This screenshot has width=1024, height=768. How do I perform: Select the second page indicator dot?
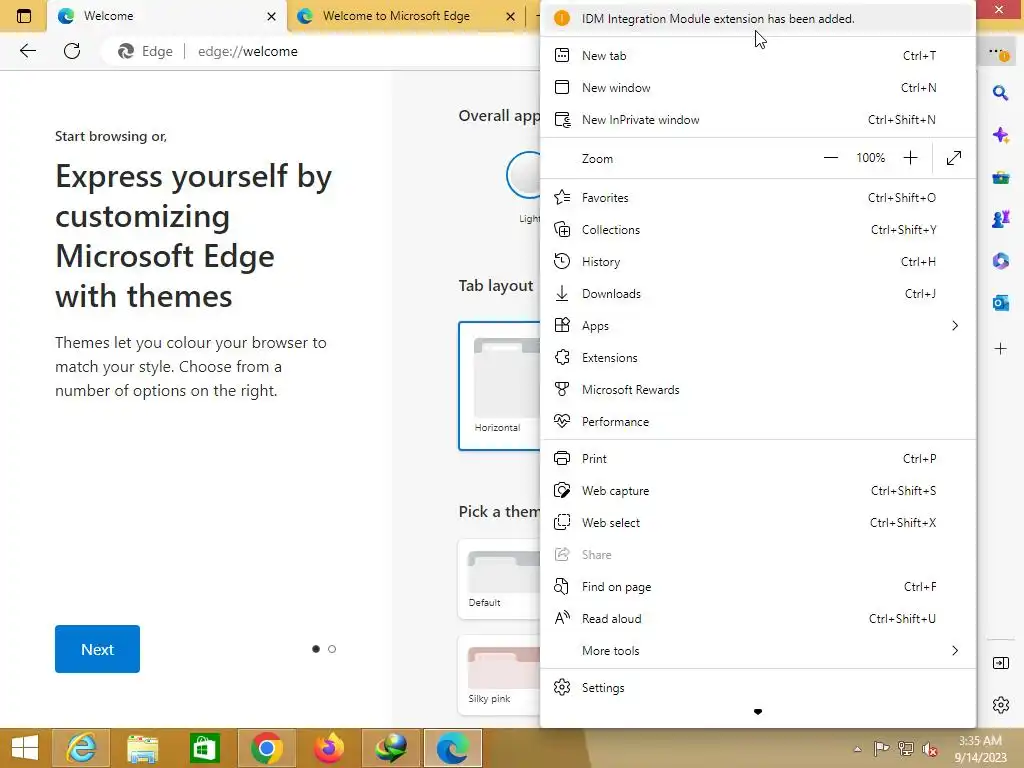point(332,649)
